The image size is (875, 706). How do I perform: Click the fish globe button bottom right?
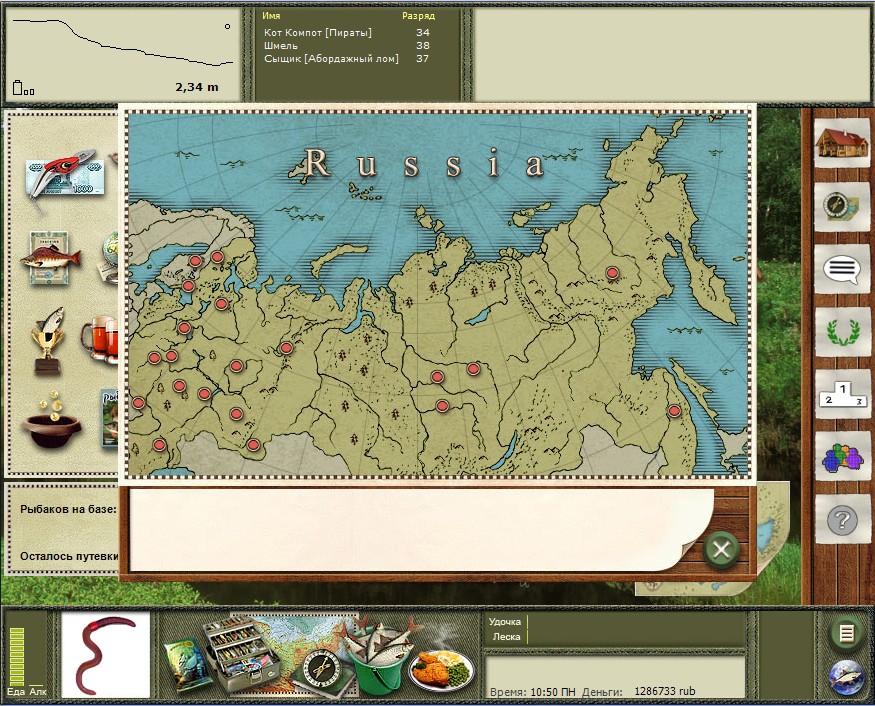point(846,678)
